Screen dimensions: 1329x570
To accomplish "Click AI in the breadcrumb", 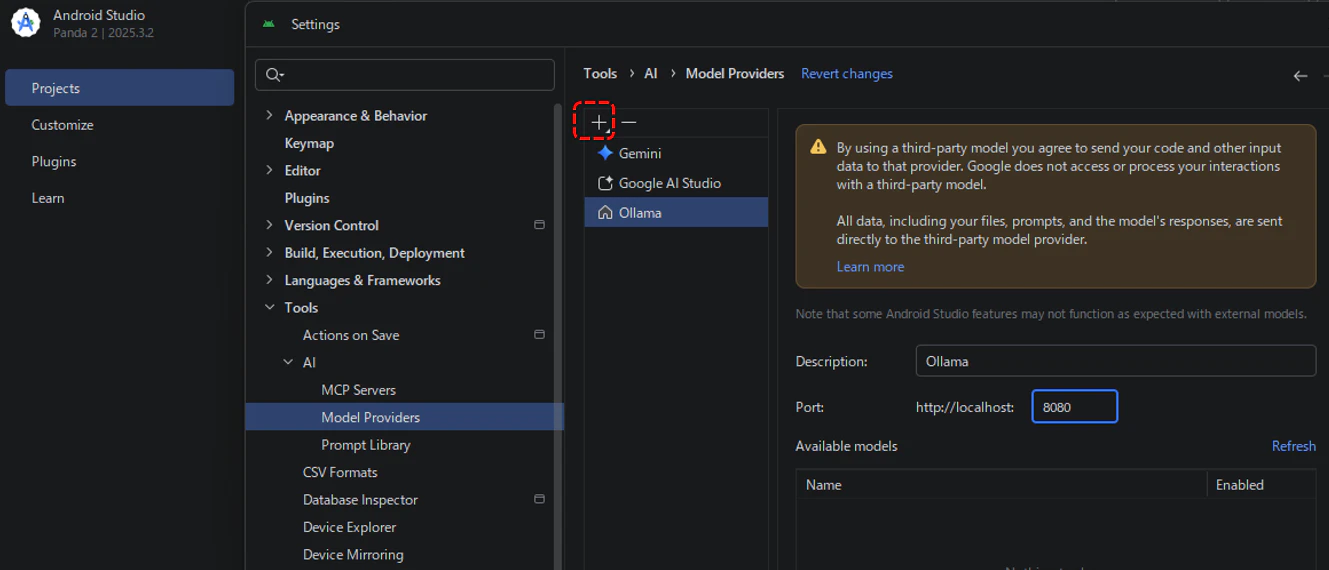I will (651, 74).
